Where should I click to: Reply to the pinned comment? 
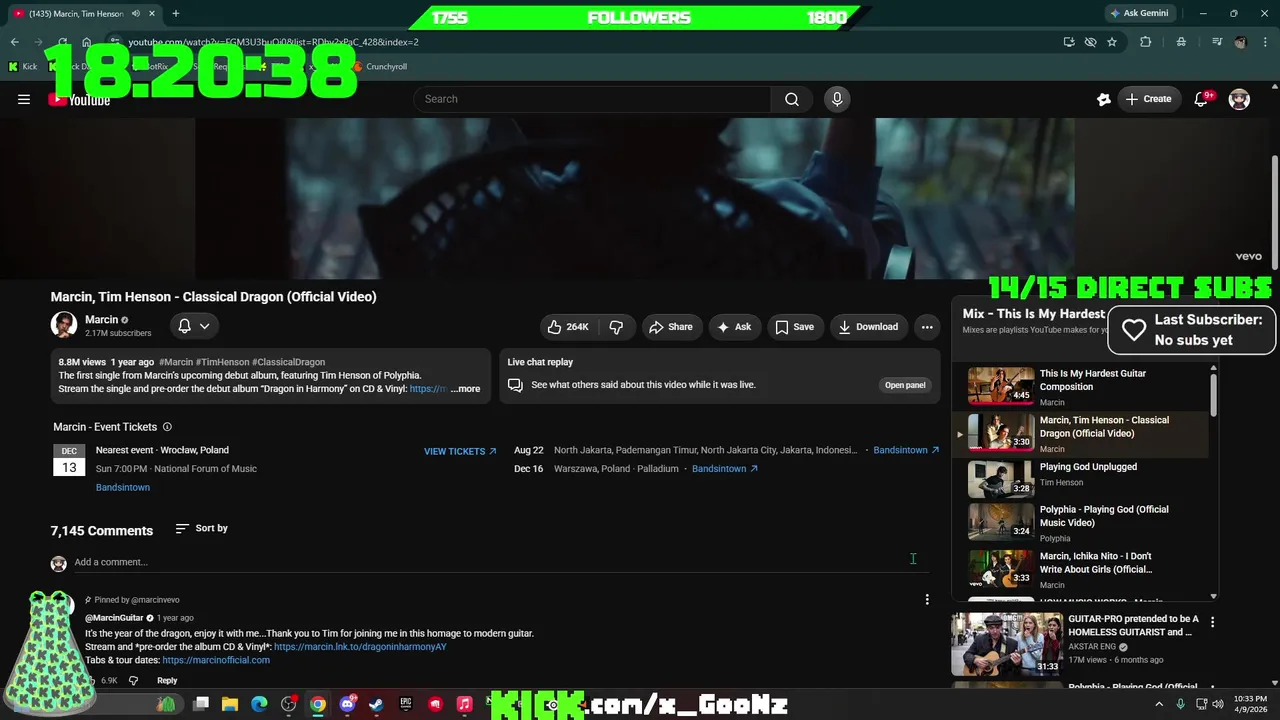tap(167, 681)
